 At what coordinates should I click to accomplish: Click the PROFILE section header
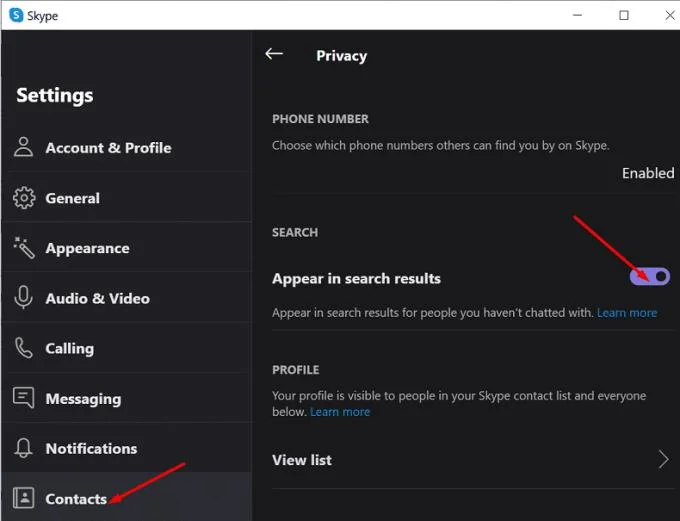coord(295,370)
